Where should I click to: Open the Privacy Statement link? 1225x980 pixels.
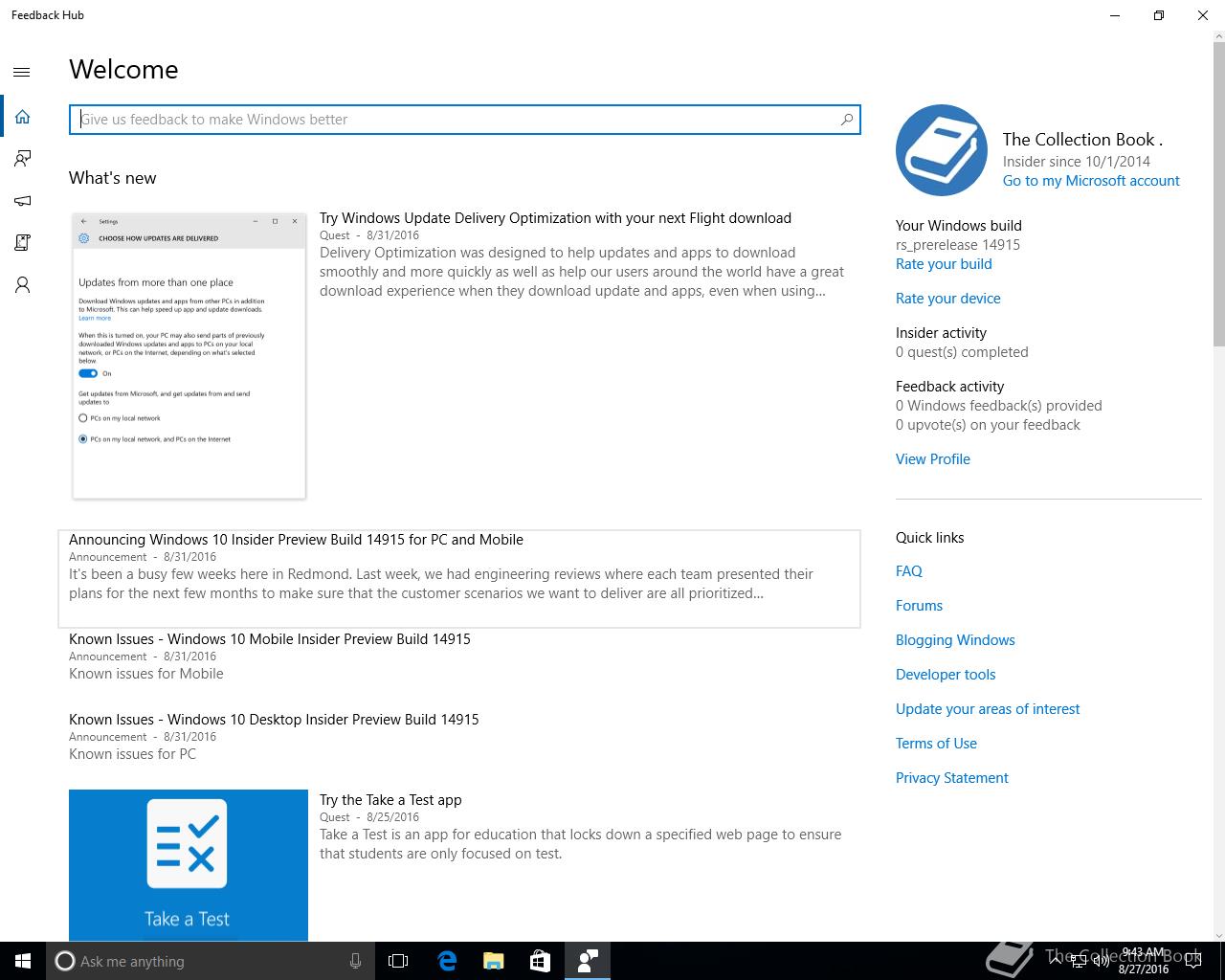coord(952,778)
